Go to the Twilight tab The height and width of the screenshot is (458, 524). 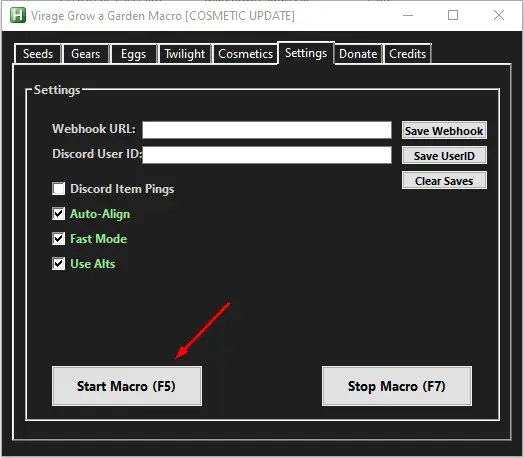click(x=185, y=54)
